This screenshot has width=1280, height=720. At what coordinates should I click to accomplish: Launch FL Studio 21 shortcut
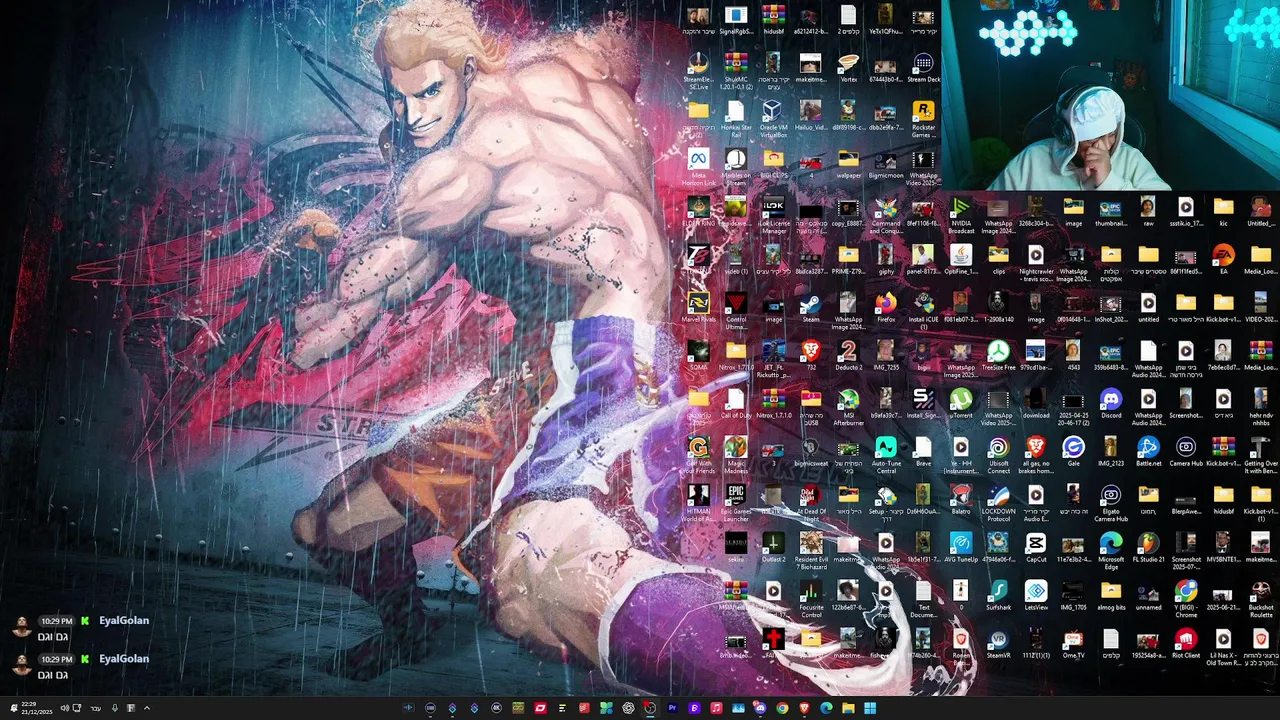(x=1148, y=547)
